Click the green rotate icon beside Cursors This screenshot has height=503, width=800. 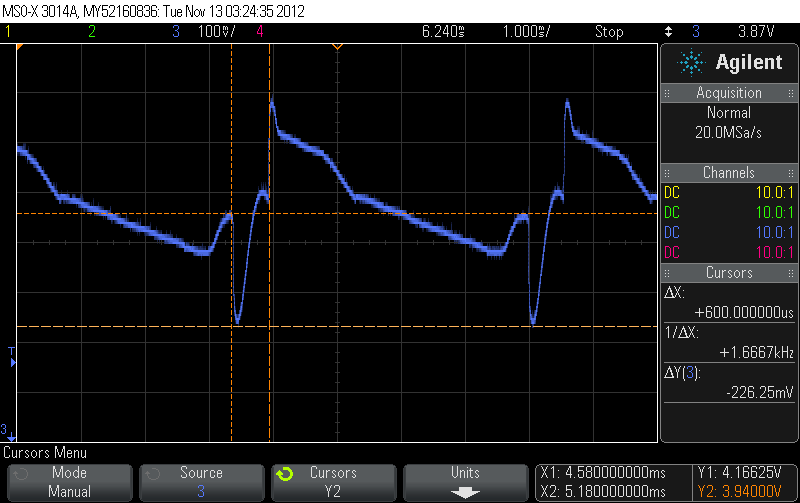point(285,474)
